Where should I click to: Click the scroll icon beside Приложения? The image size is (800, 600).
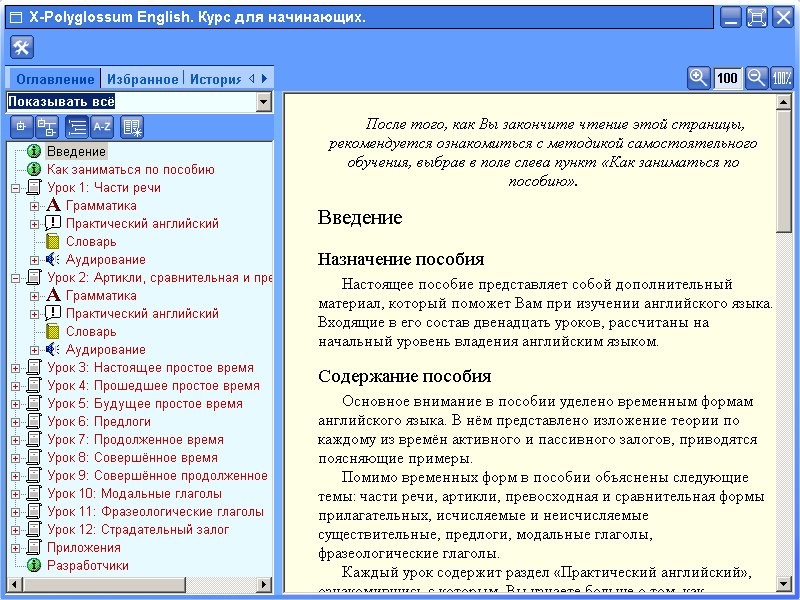[x=34, y=547]
